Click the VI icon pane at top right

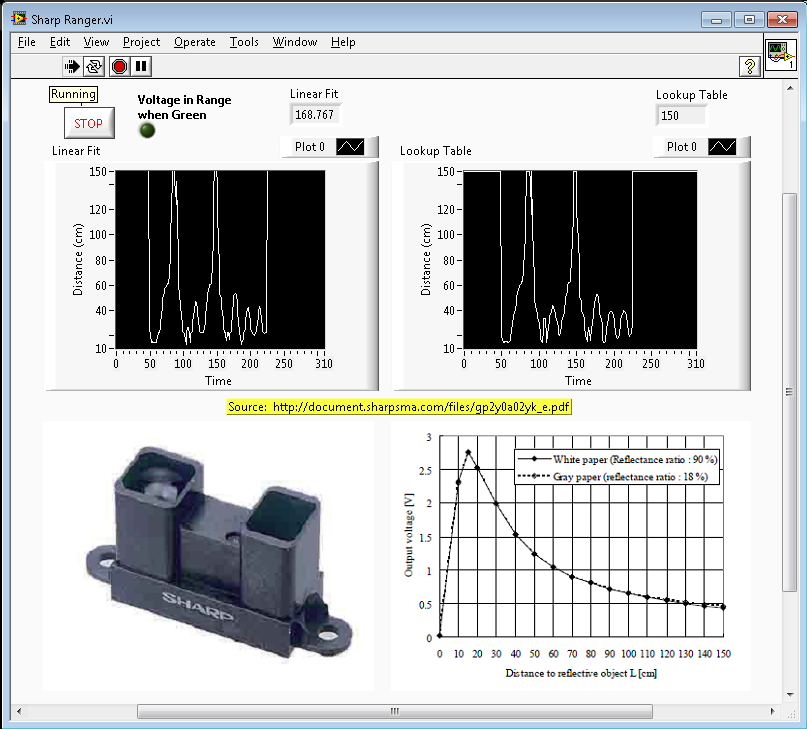780,57
